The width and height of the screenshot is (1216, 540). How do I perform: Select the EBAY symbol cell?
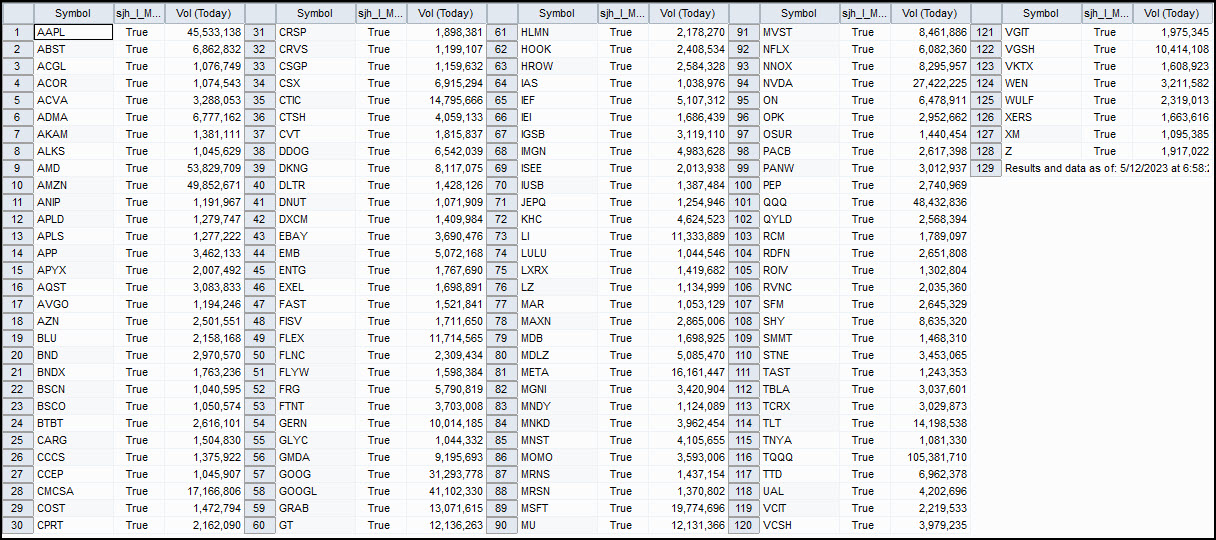[x=315, y=236]
